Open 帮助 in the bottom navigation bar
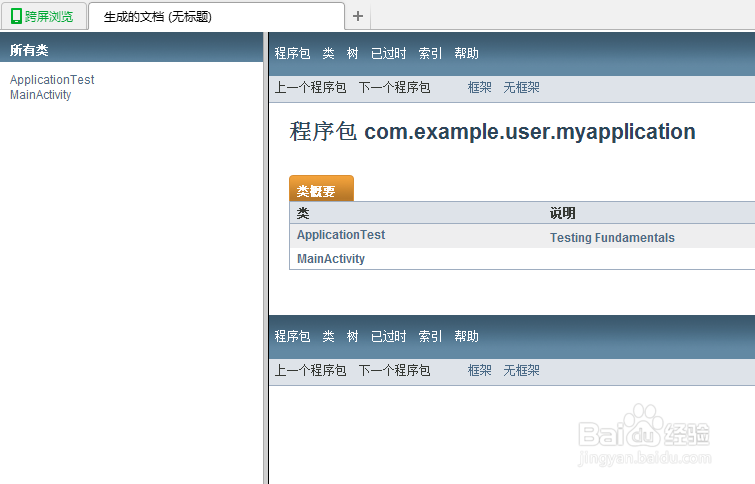Screen dimensions: 755x484 pos(467,336)
